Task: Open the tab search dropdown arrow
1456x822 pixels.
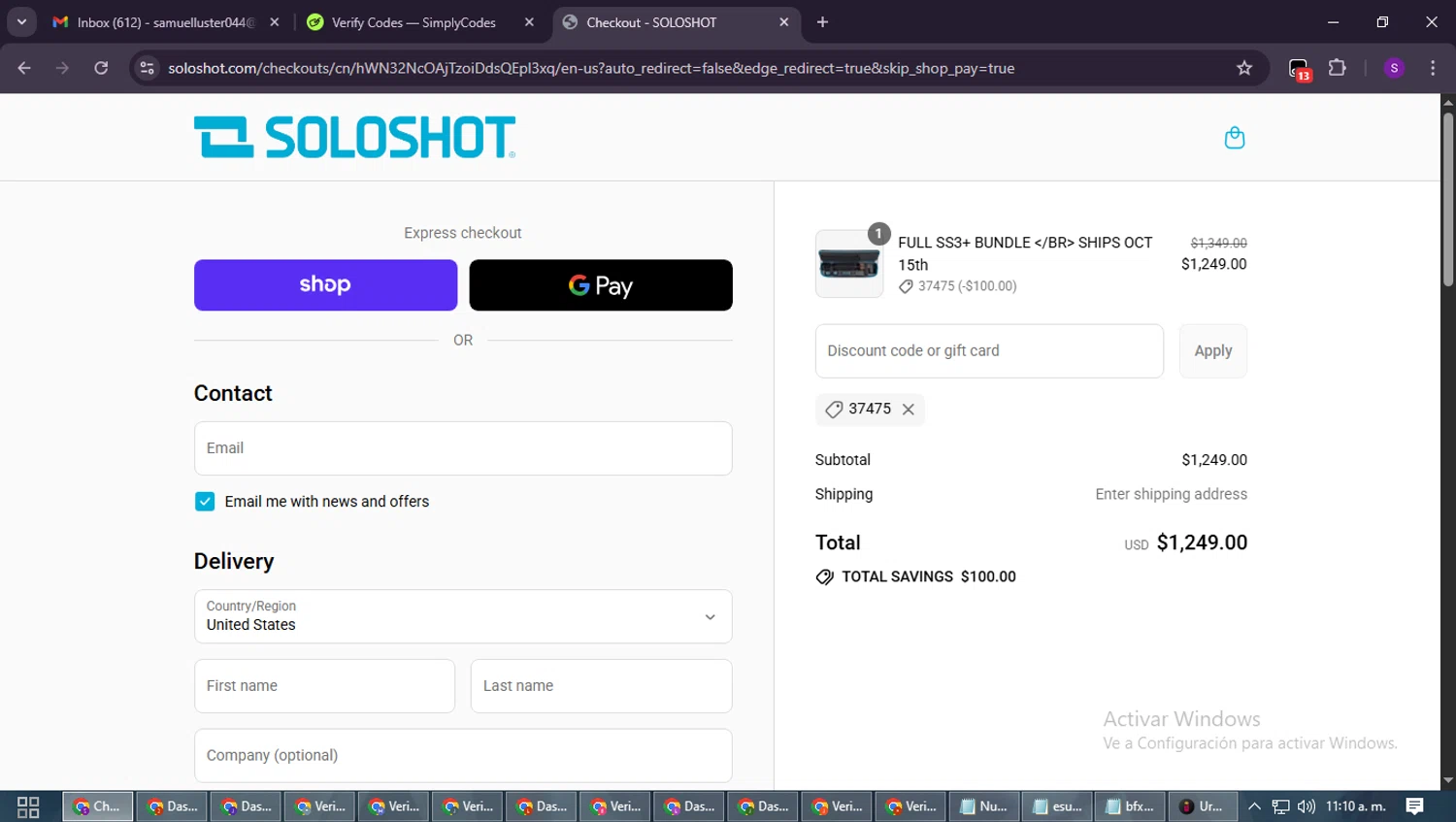Action: 21,21
